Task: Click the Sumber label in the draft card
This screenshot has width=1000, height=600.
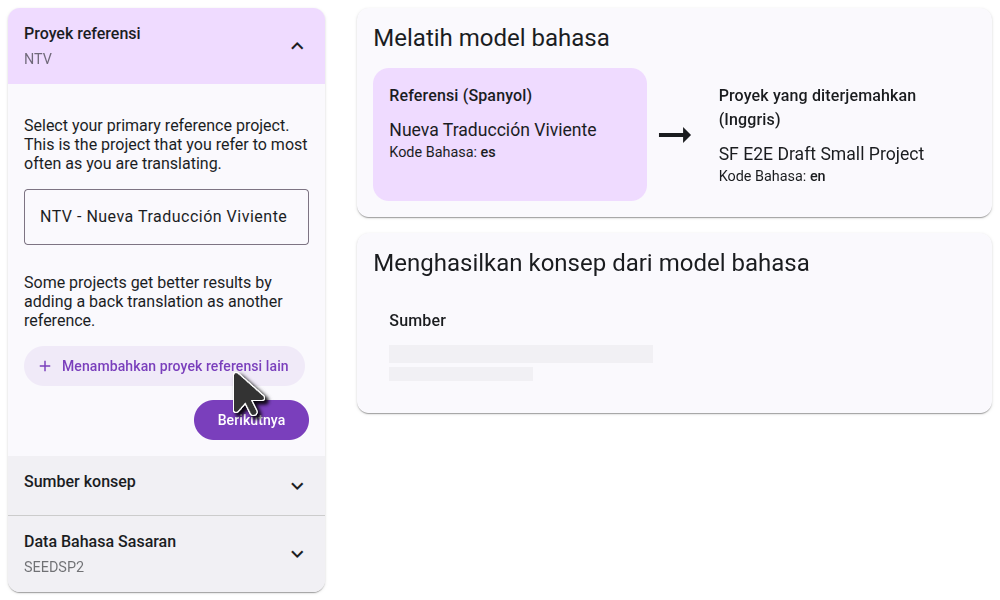Action: (417, 321)
